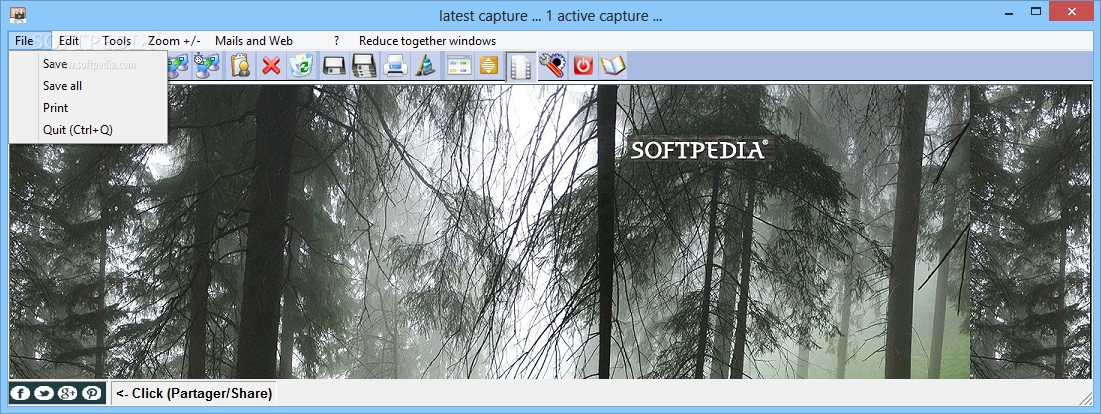The height and width of the screenshot is (414, 1101).
Task: Choose Quit (Ctrl+Q) in the File menu
Action: click(88, 130)
